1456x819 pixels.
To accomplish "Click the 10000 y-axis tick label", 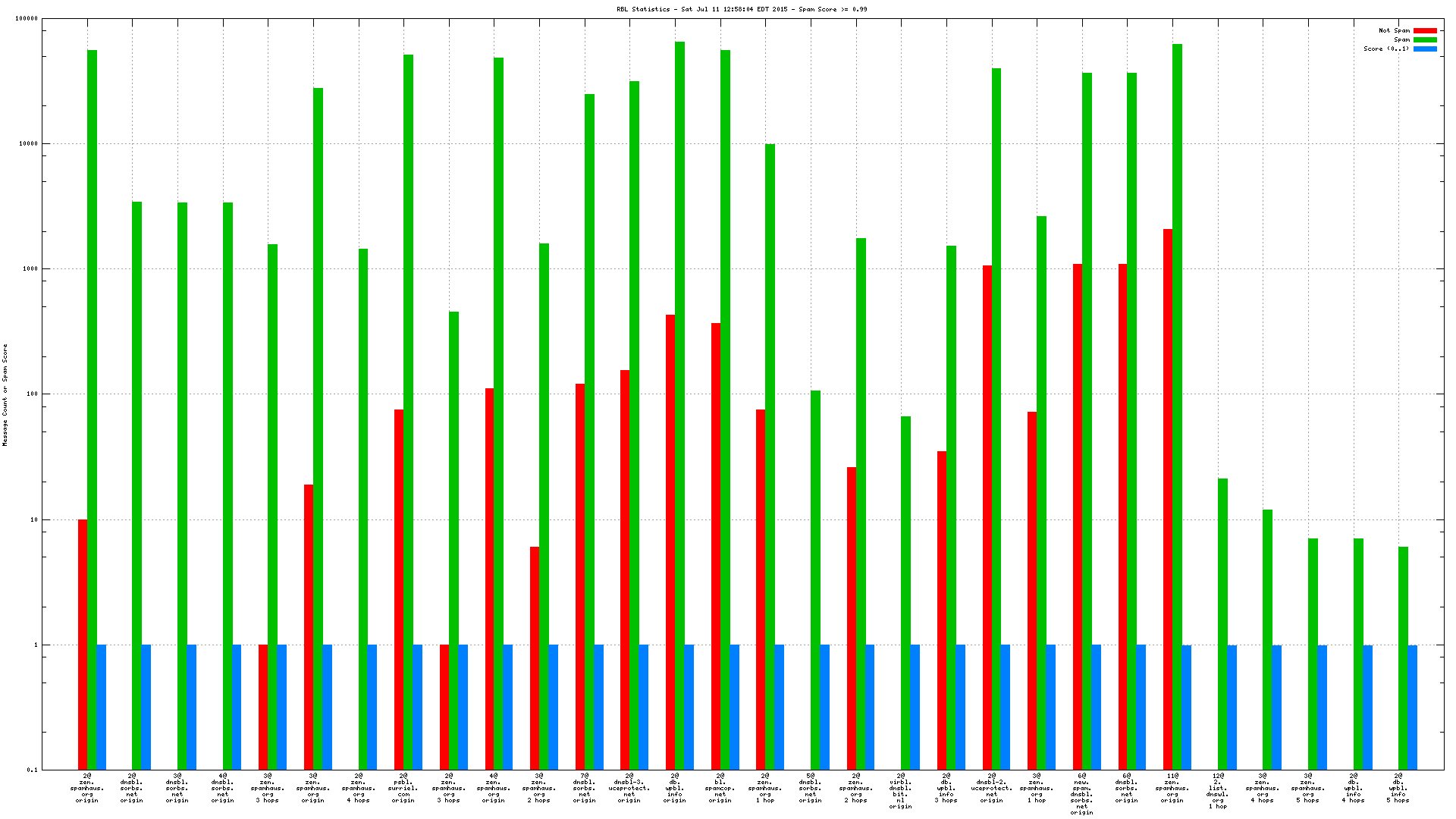I will 27,144.
